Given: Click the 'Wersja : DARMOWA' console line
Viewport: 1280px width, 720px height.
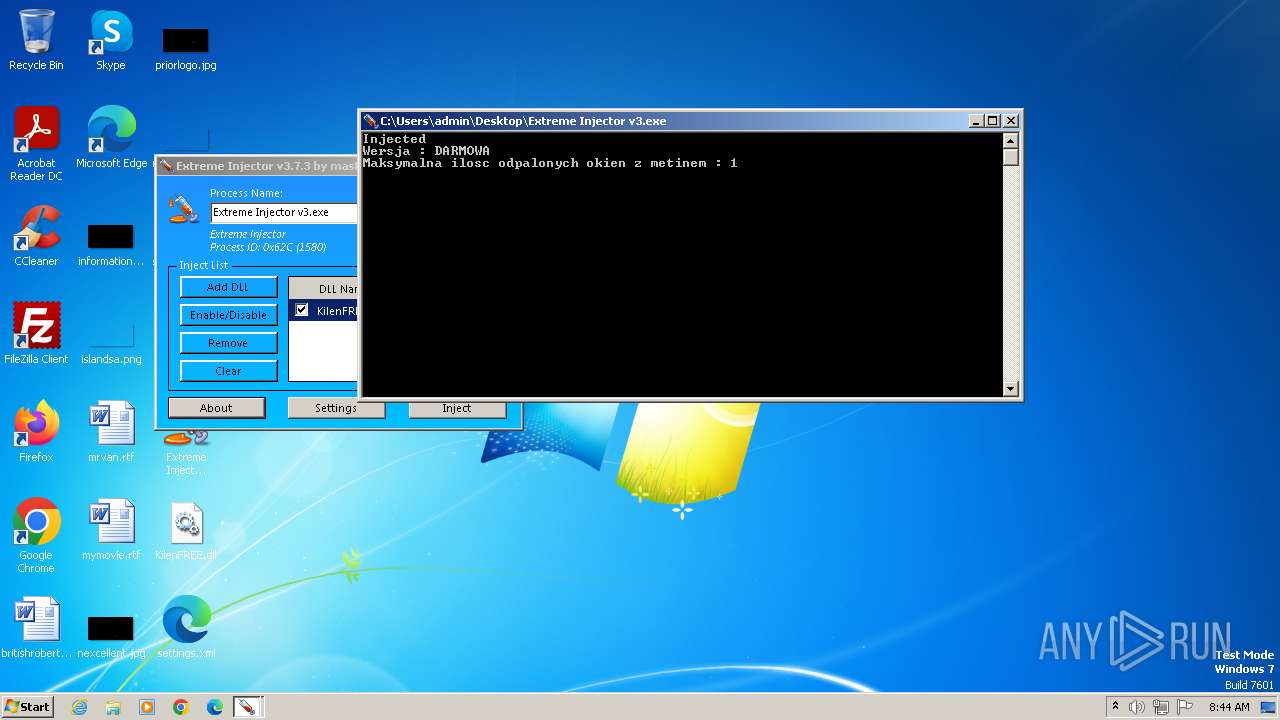Looking at the screenshot, I should coord(426,151).
